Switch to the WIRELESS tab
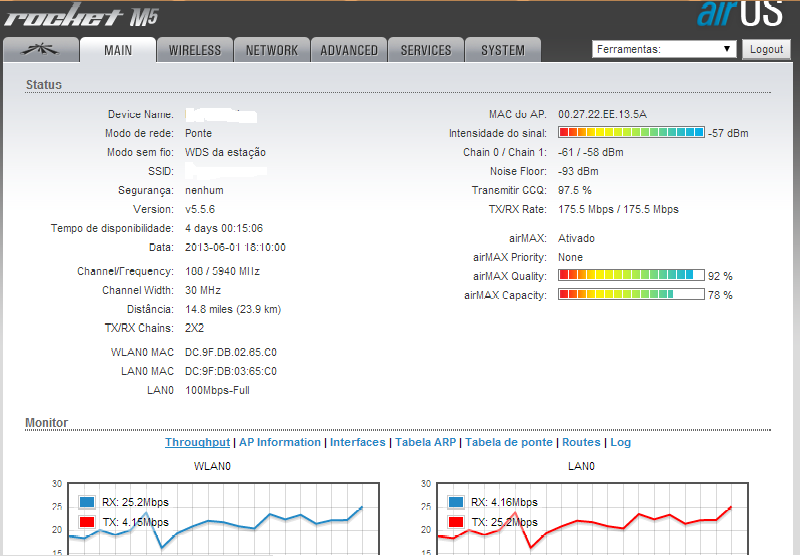 tap(195, 50)
